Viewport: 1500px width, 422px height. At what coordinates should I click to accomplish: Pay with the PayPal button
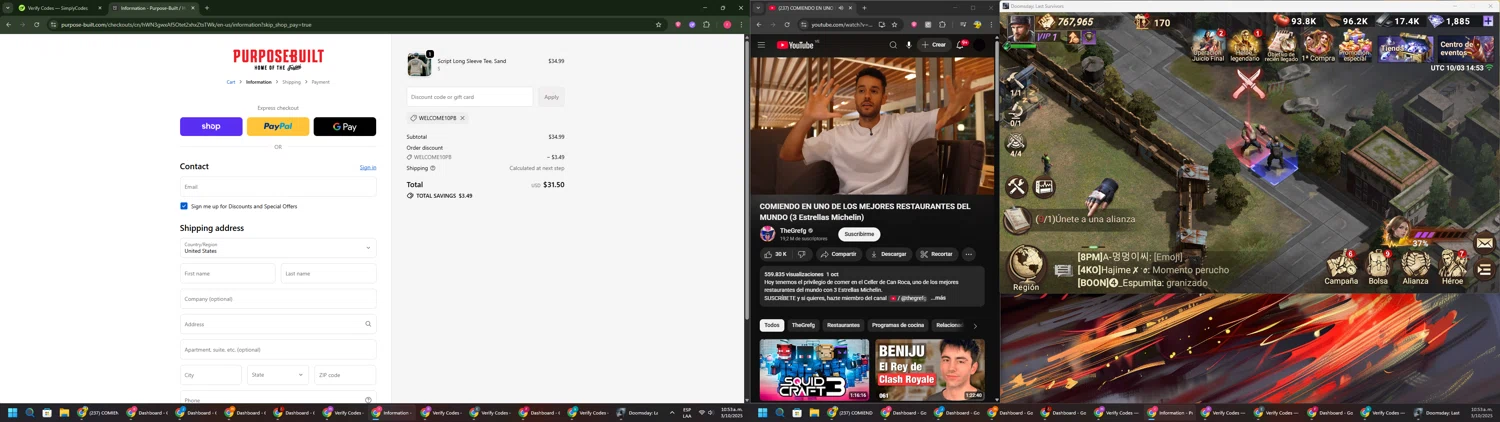(278, 126)
